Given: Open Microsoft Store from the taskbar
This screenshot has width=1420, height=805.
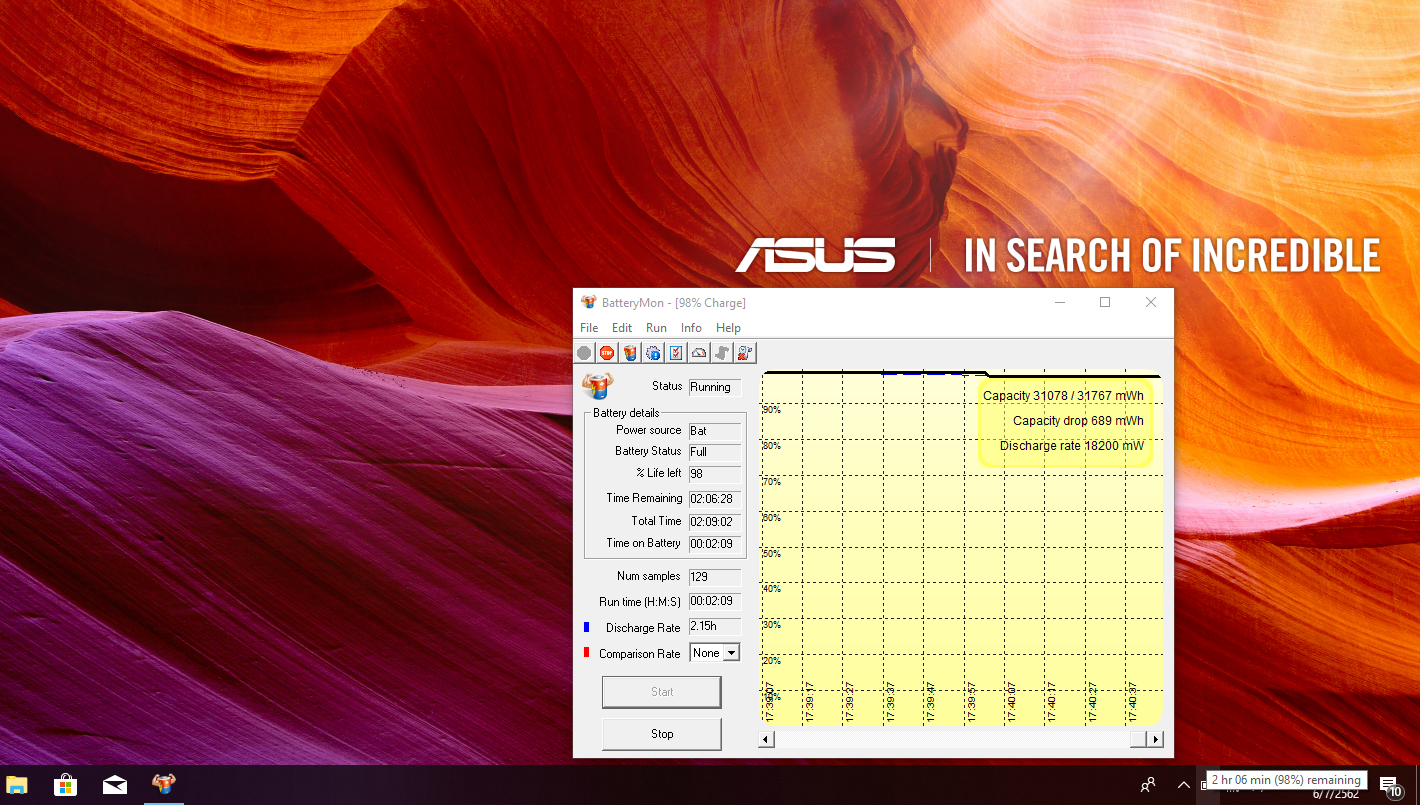Looking at the screenshot, I should (x=66, y=785).
